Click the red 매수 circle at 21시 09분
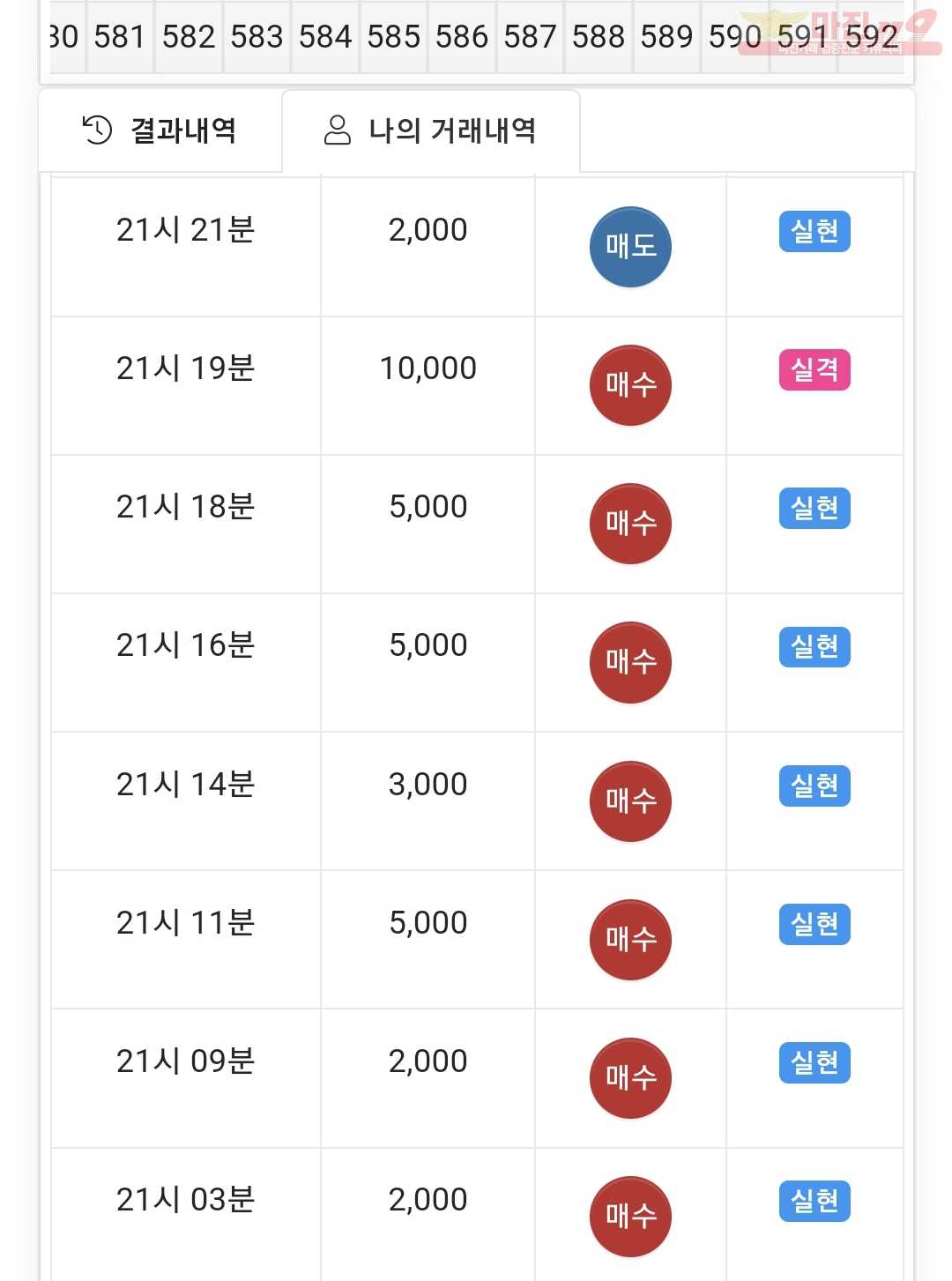 click(x=630, y=1078)
